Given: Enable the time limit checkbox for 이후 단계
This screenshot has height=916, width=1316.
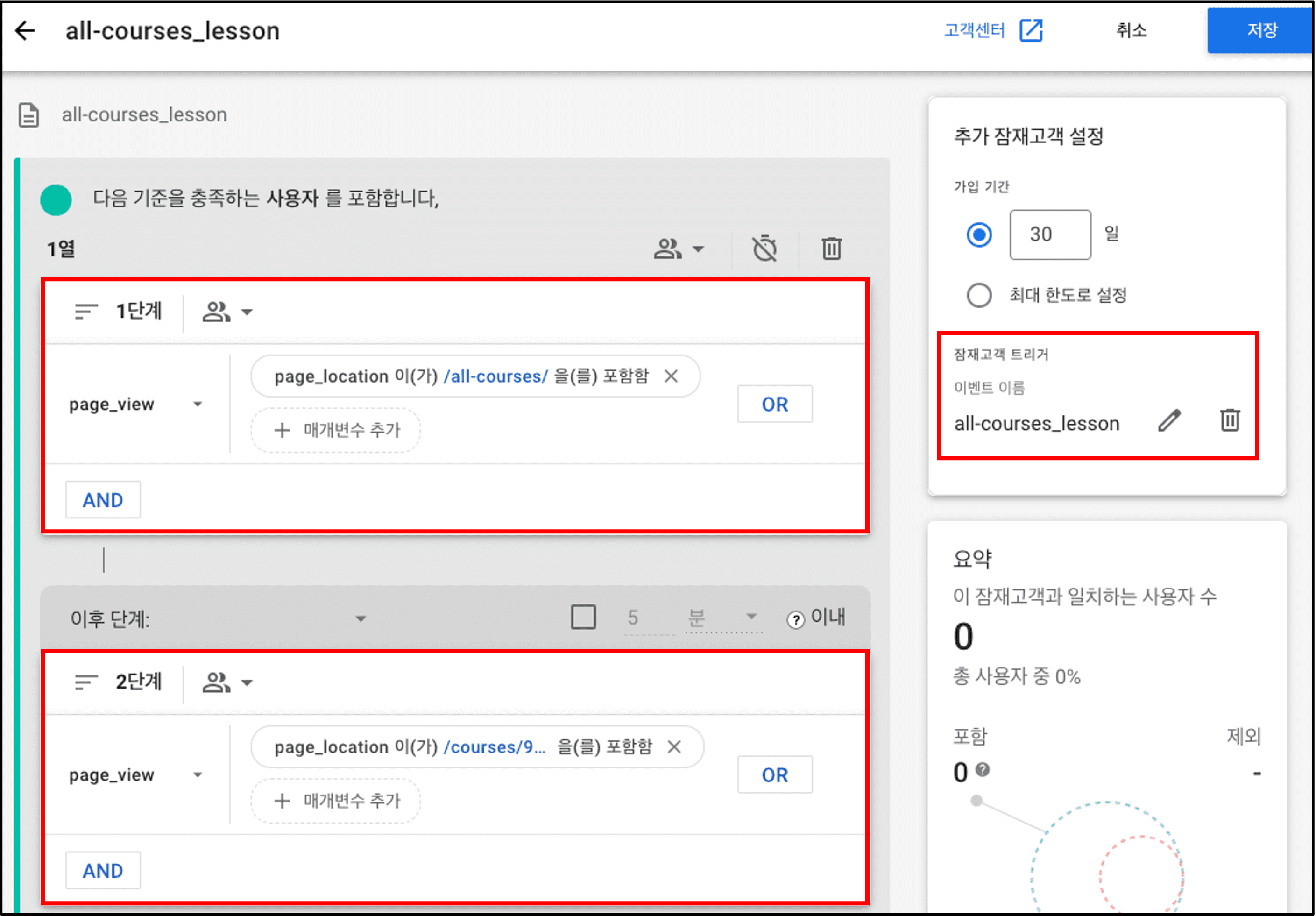Looking at the screenshot, I should [x=583, y=618].
